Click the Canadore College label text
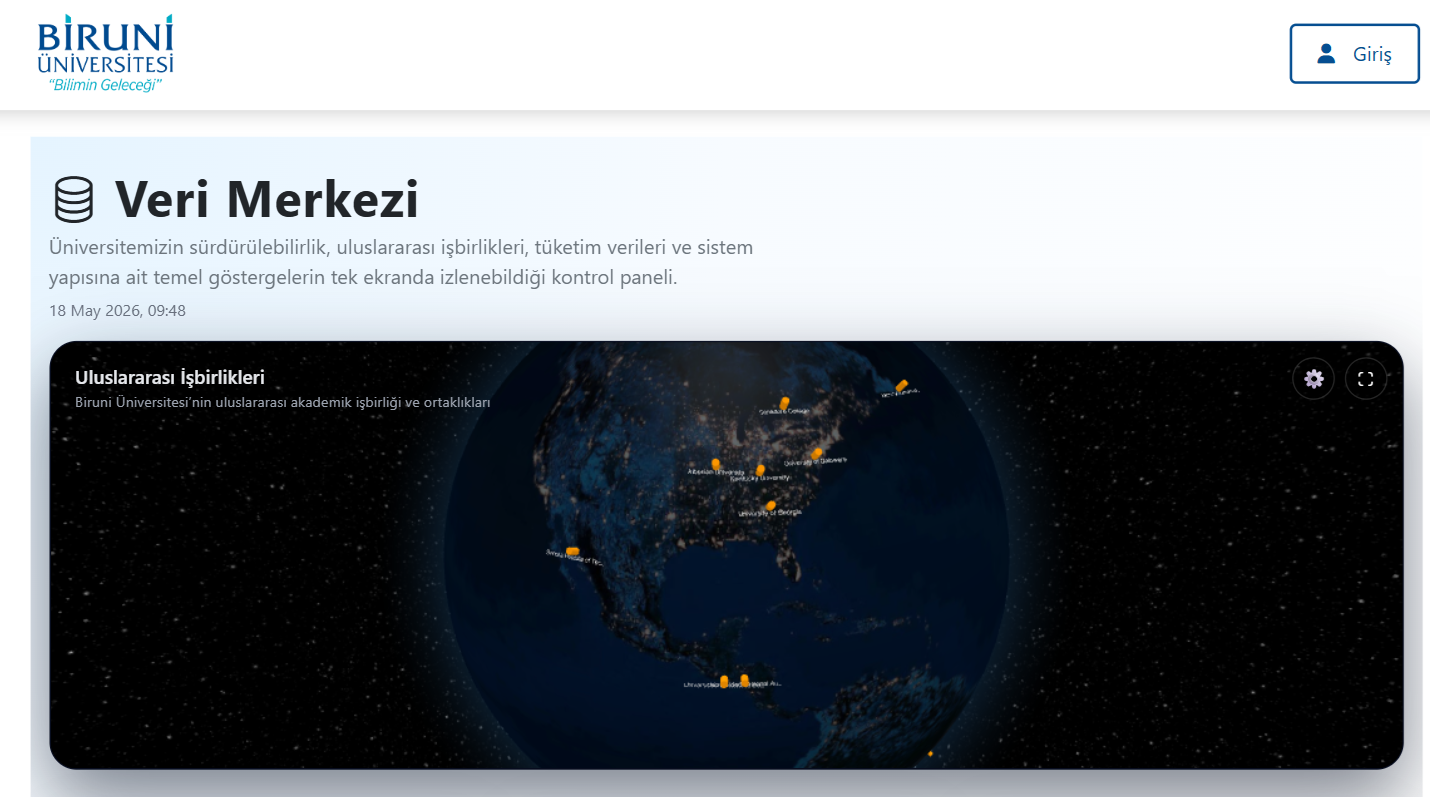The height and width of the screenshot is (797, 1430). pyautogui.click(x=784, y=411)
